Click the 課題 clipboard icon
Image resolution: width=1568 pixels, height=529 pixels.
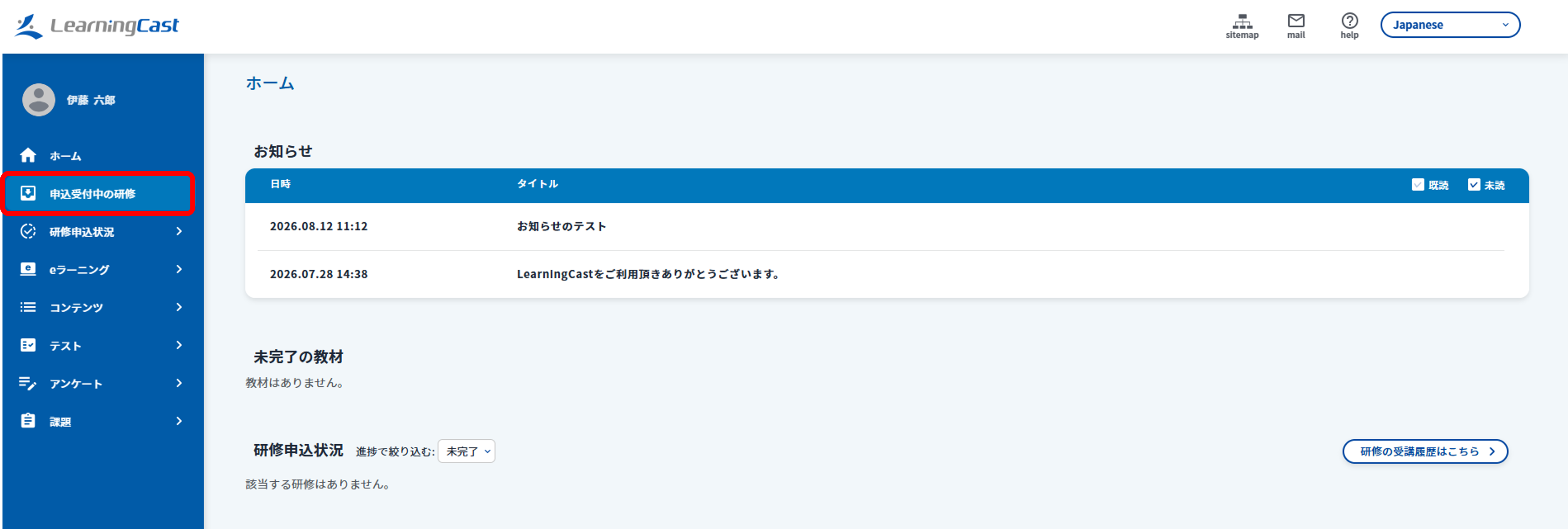28,420
